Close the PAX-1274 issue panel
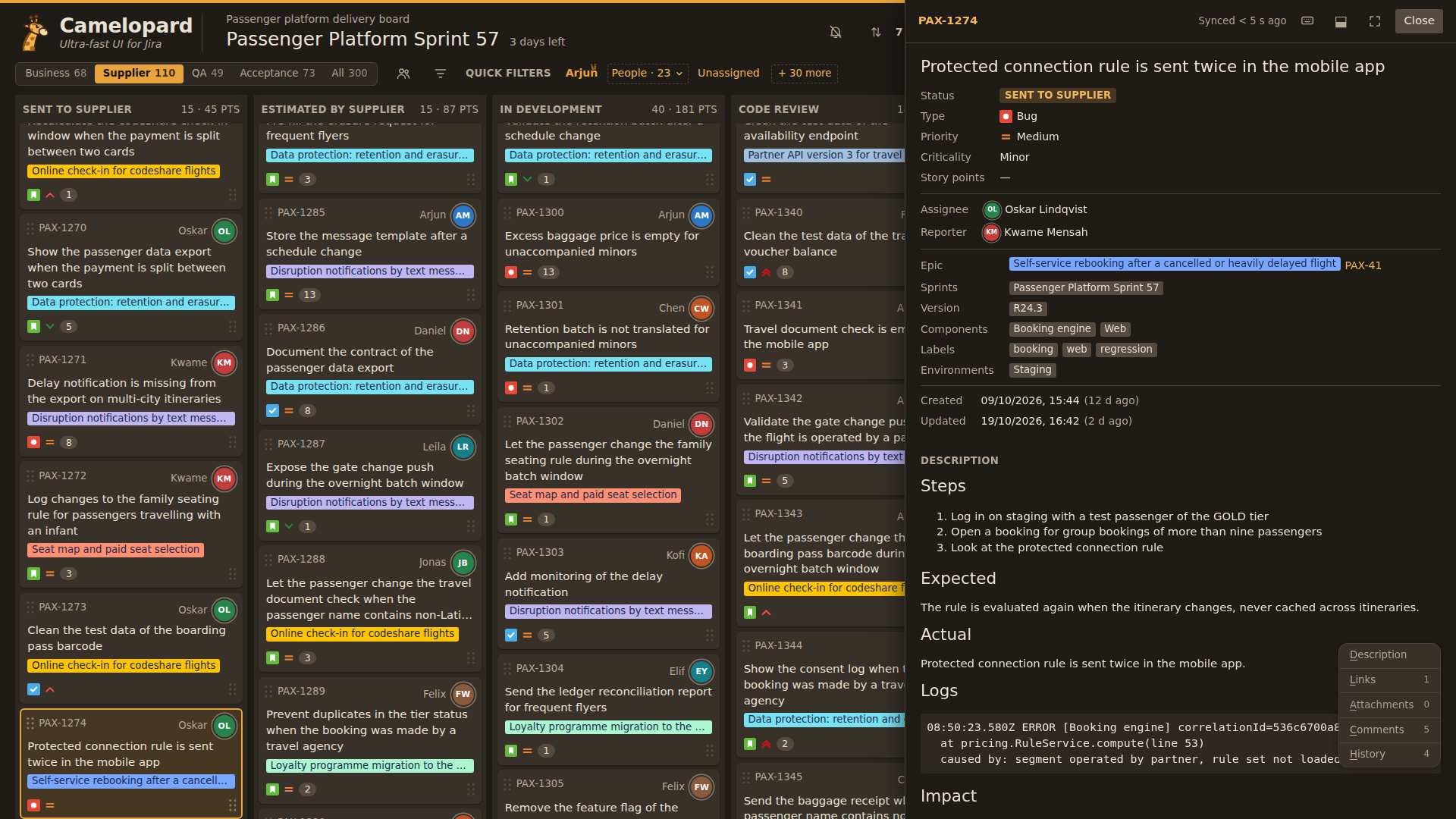The height and width of the screenshot is (819, 1456). pos(1418,20)
